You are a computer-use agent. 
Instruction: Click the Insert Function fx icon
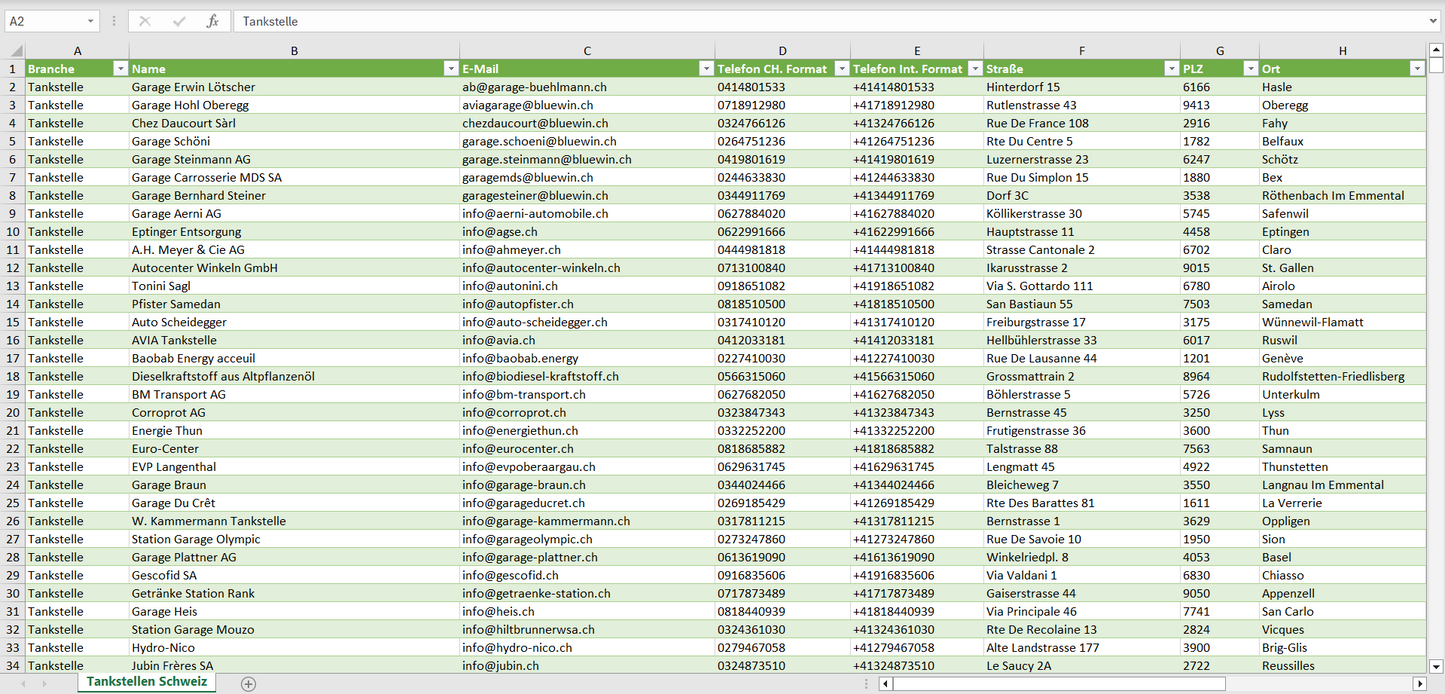212,21
